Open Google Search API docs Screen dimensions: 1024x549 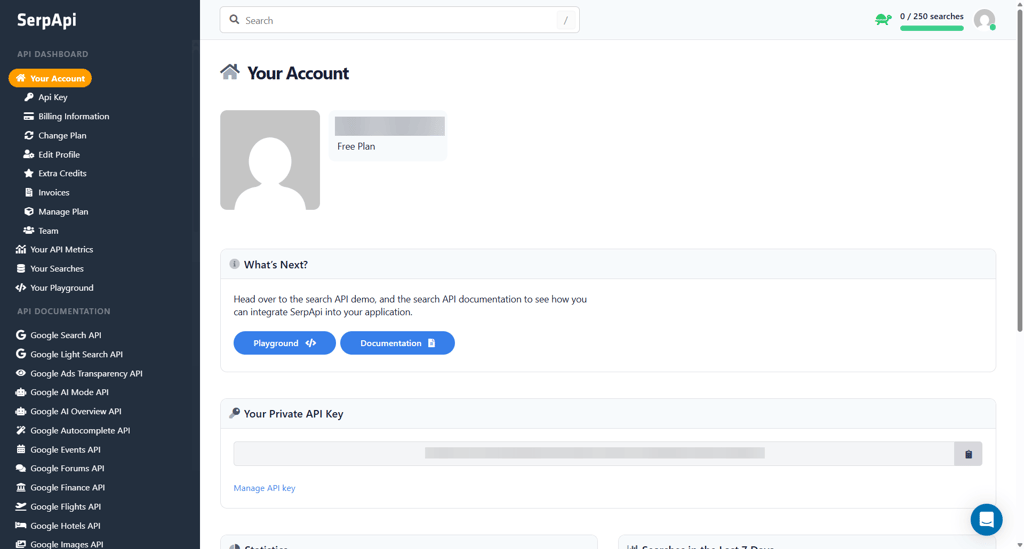[x=65, y=336]
